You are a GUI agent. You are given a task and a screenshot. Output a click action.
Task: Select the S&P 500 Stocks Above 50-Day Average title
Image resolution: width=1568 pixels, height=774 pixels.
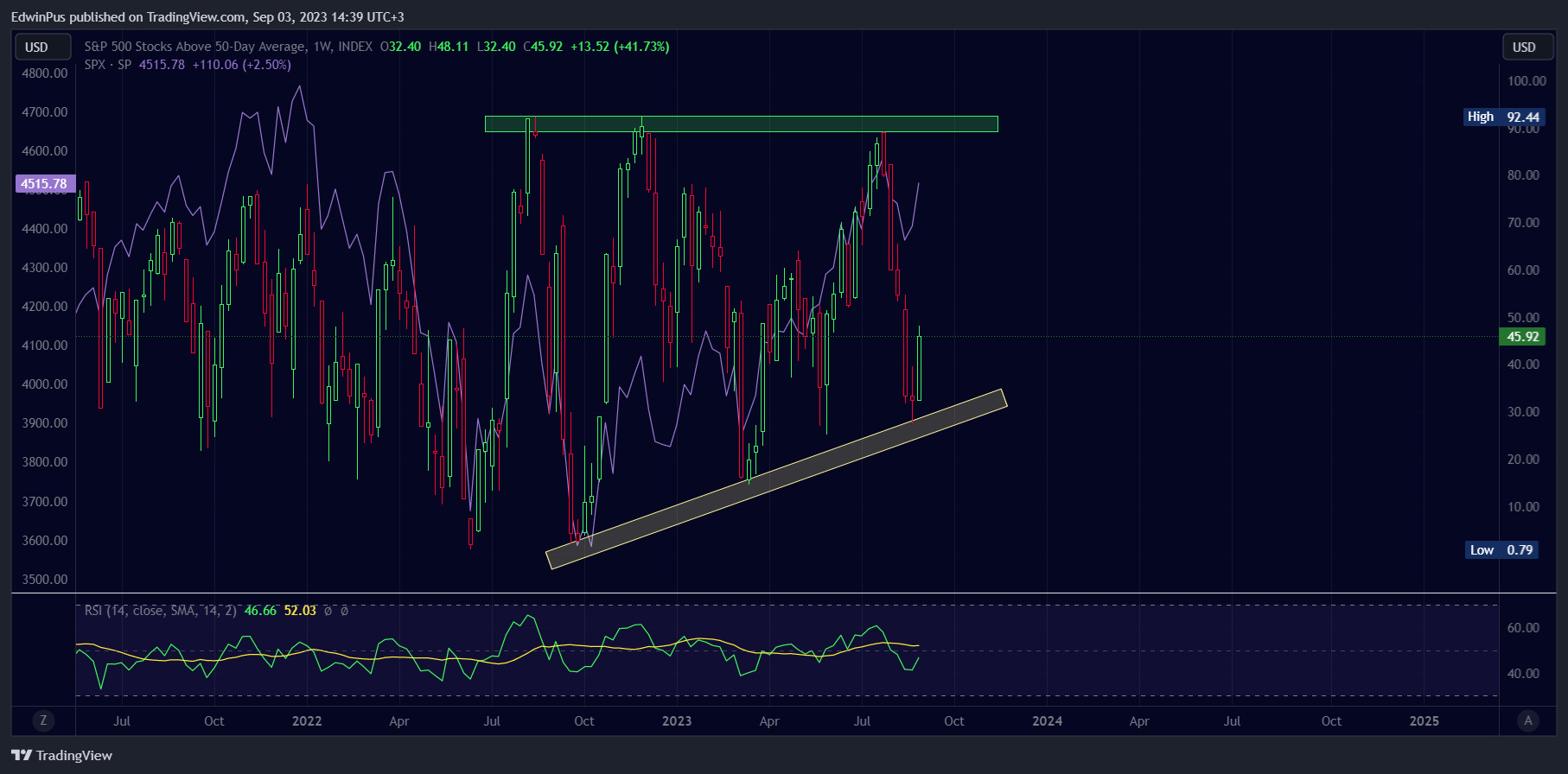coord(194,47)
